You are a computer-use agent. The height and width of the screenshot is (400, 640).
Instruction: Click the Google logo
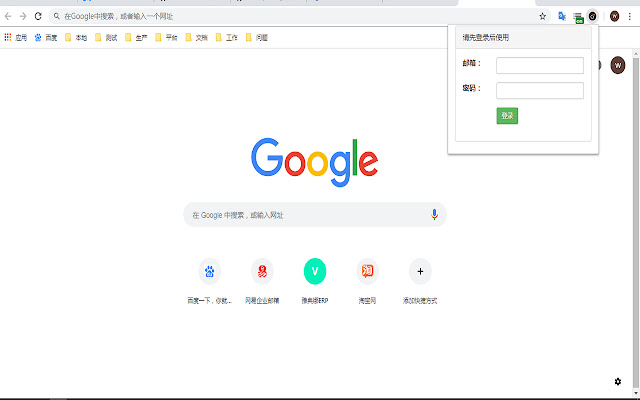[x=314, y=162]
